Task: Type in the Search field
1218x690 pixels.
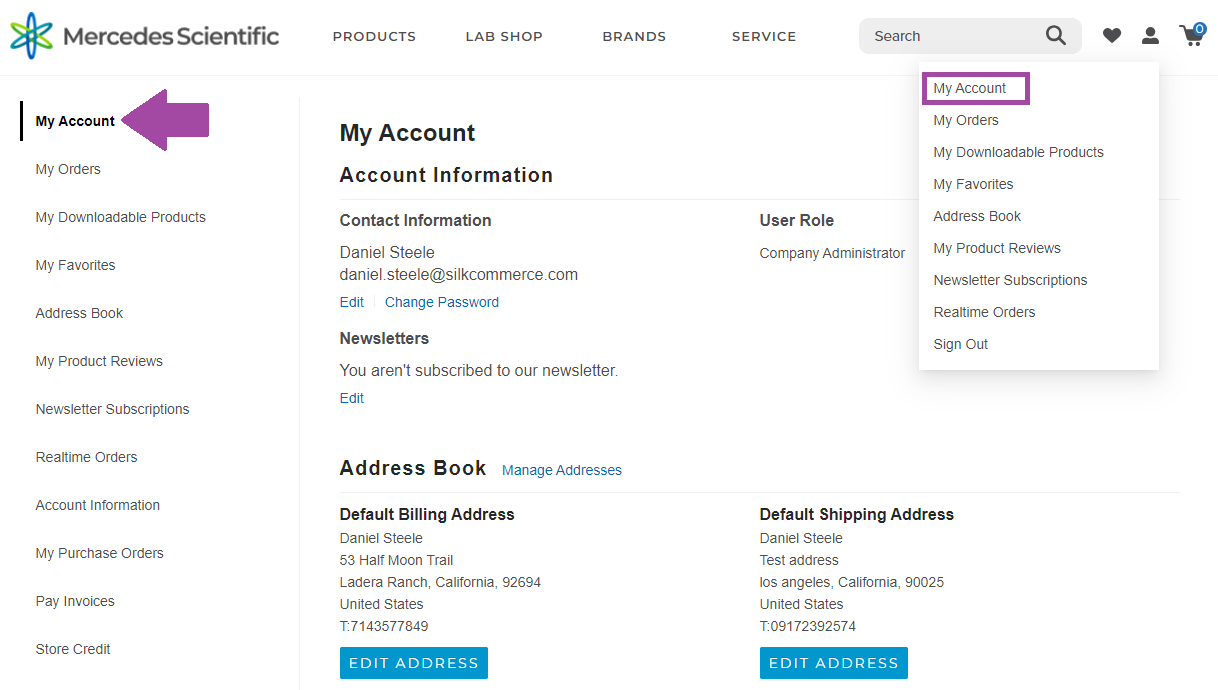Action: 950,36
